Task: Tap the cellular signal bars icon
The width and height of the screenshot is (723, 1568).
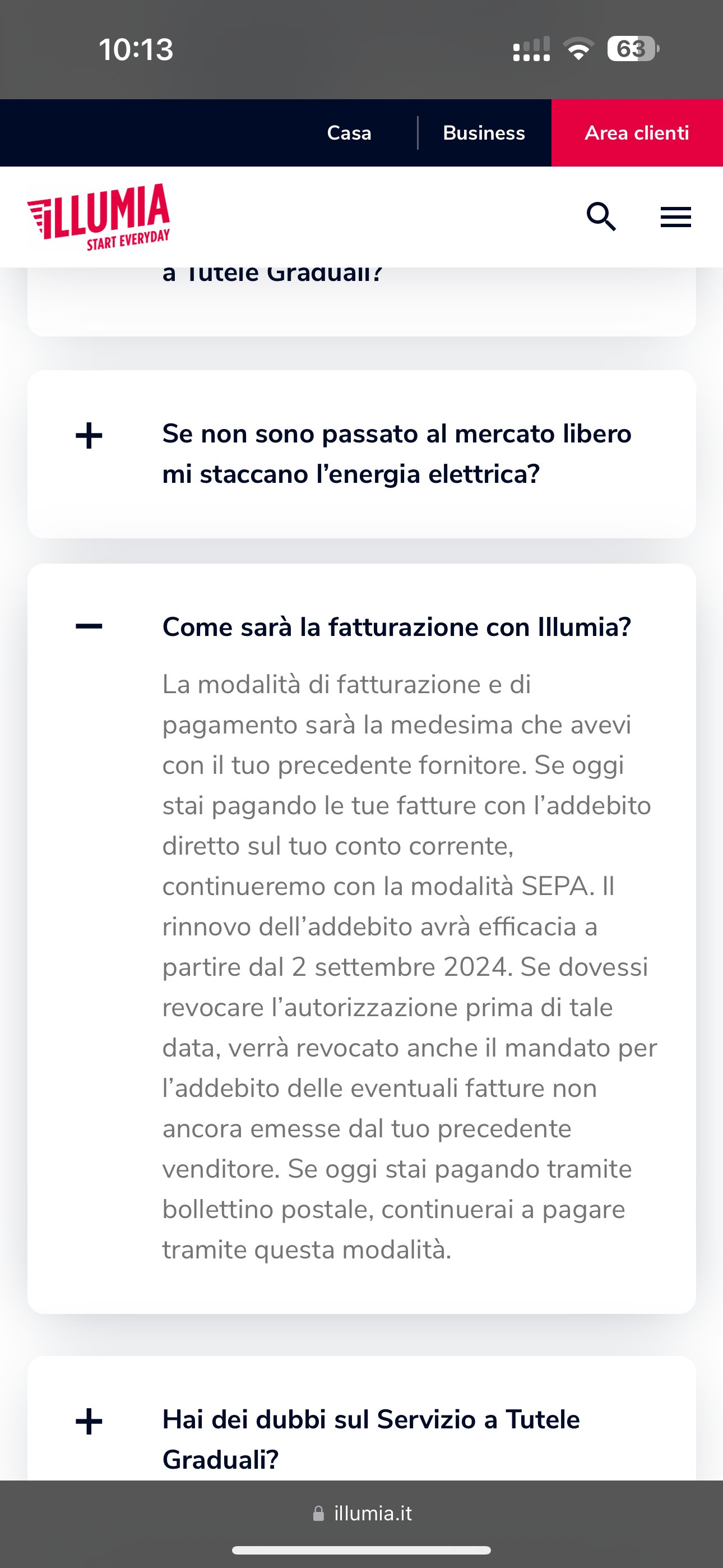Action: tap(531, 49)
